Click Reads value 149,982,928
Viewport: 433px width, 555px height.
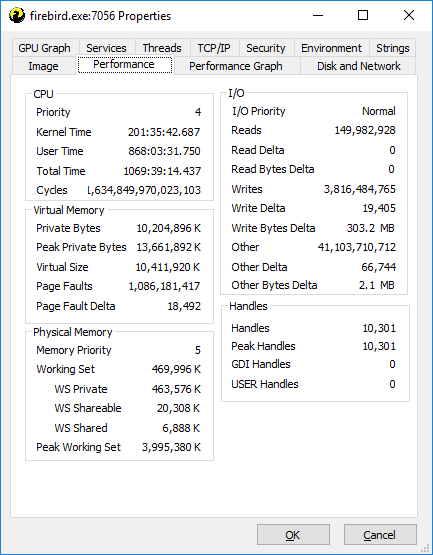365,130
